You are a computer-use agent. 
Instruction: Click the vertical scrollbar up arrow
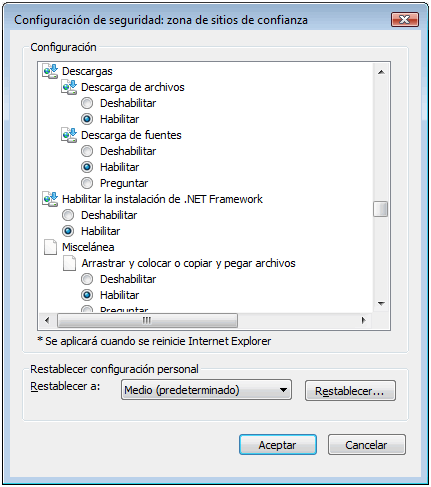pyautogui.click(x=381, y=72)
